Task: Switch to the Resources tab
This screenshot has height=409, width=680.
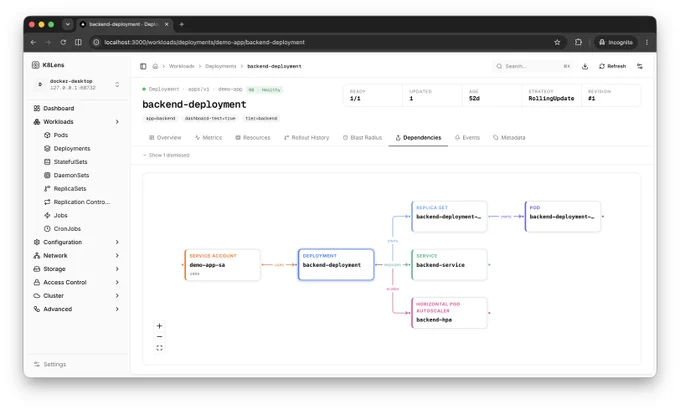Action: (x=252, y=138)
